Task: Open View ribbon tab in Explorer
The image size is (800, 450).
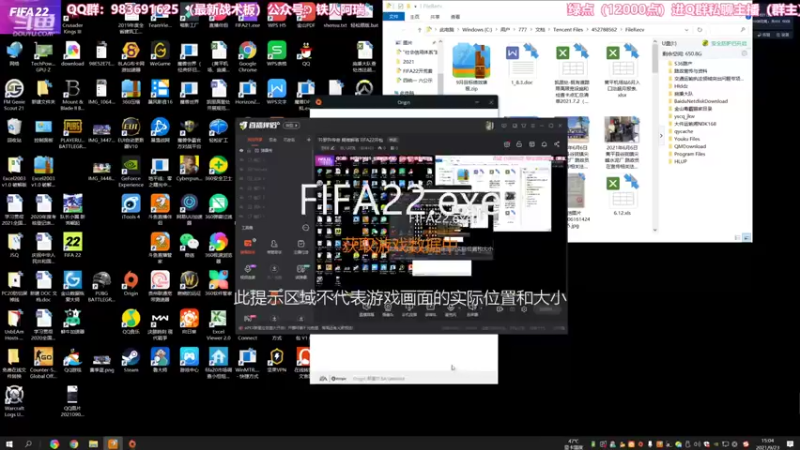Action: pyautogui.click(x=455, y=17)
